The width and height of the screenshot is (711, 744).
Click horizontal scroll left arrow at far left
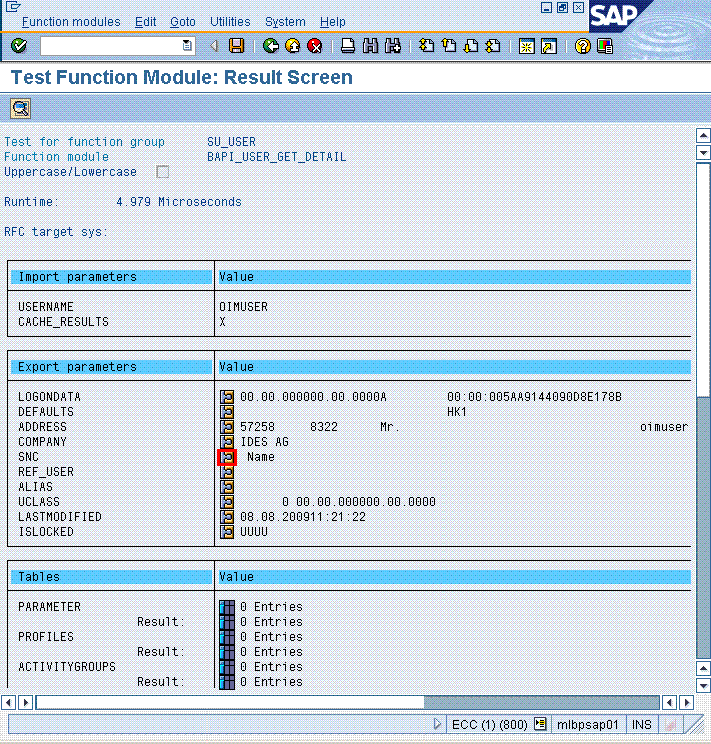click(9, 702)
